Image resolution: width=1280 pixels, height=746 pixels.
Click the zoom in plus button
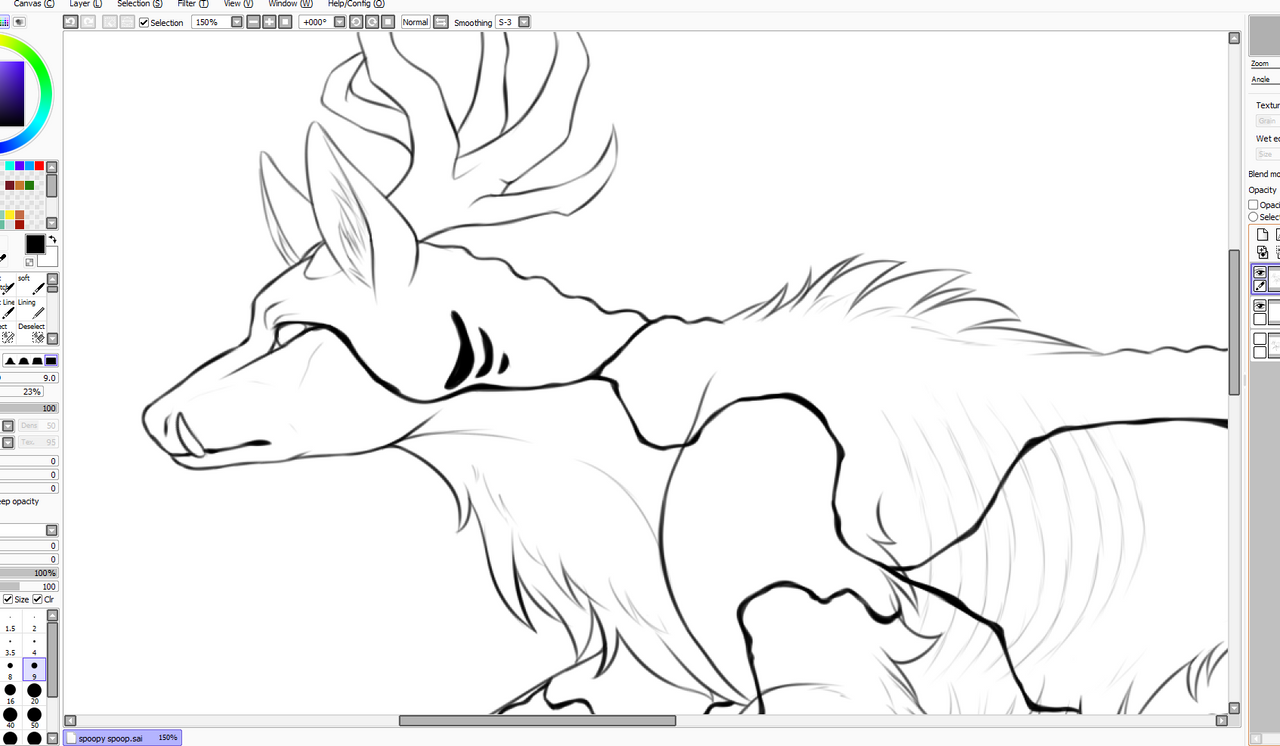point(269,22)
